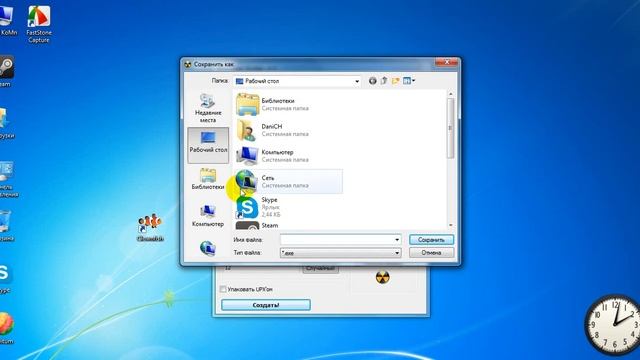Open the Recycle Bin desktop icon
Screen dimensions: 640x360
point(6,226)
